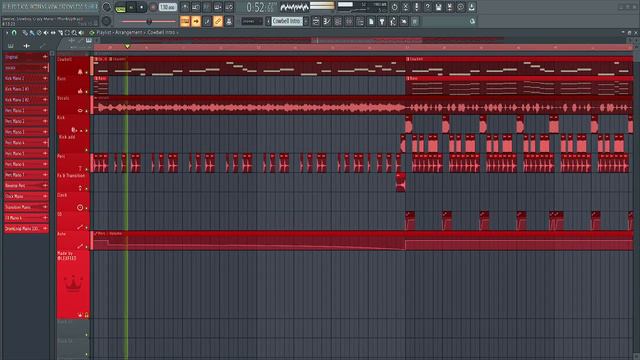Click the first icon right of pattern selector
640x360 pixels.
(316, 21)
